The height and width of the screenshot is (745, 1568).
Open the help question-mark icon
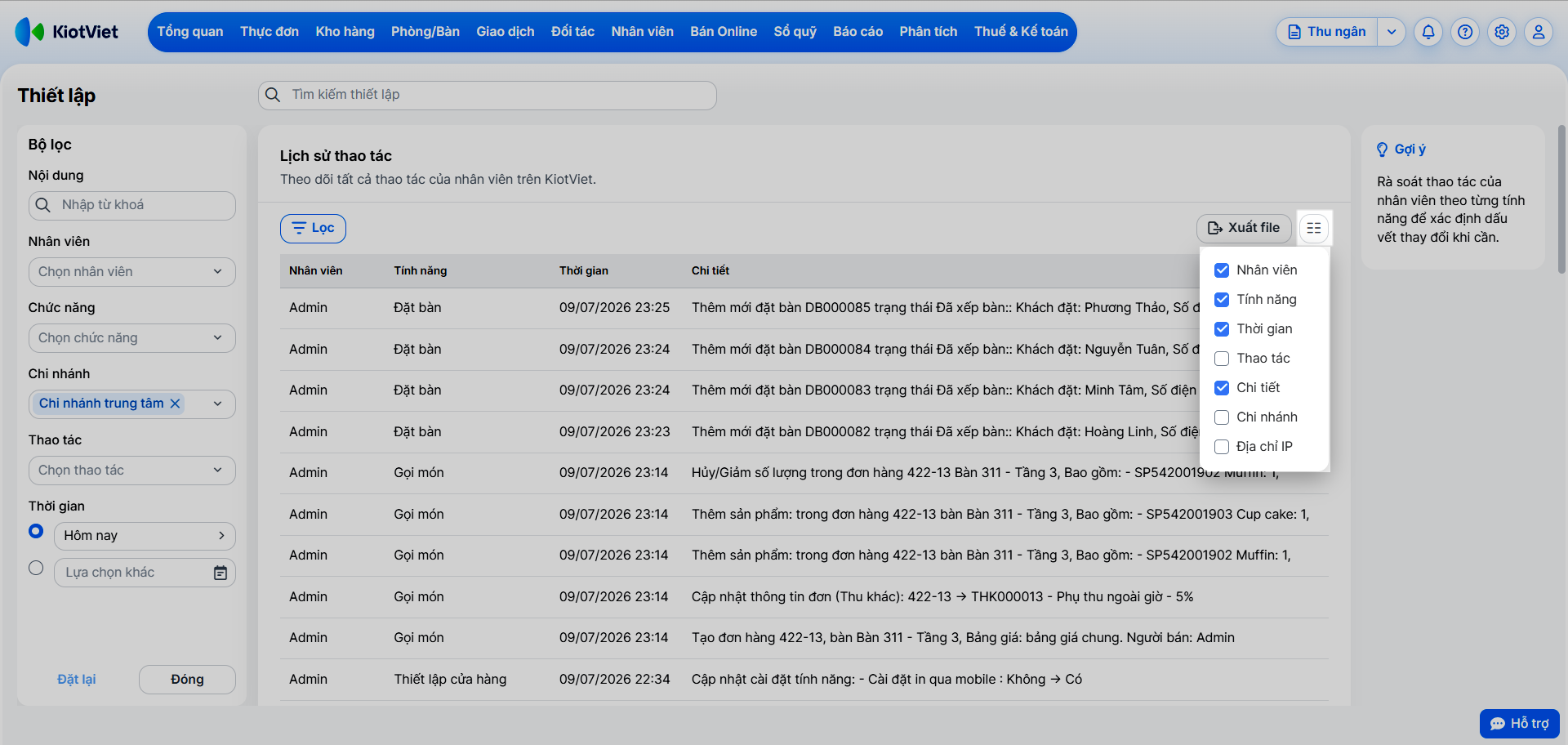(1465, 32)
